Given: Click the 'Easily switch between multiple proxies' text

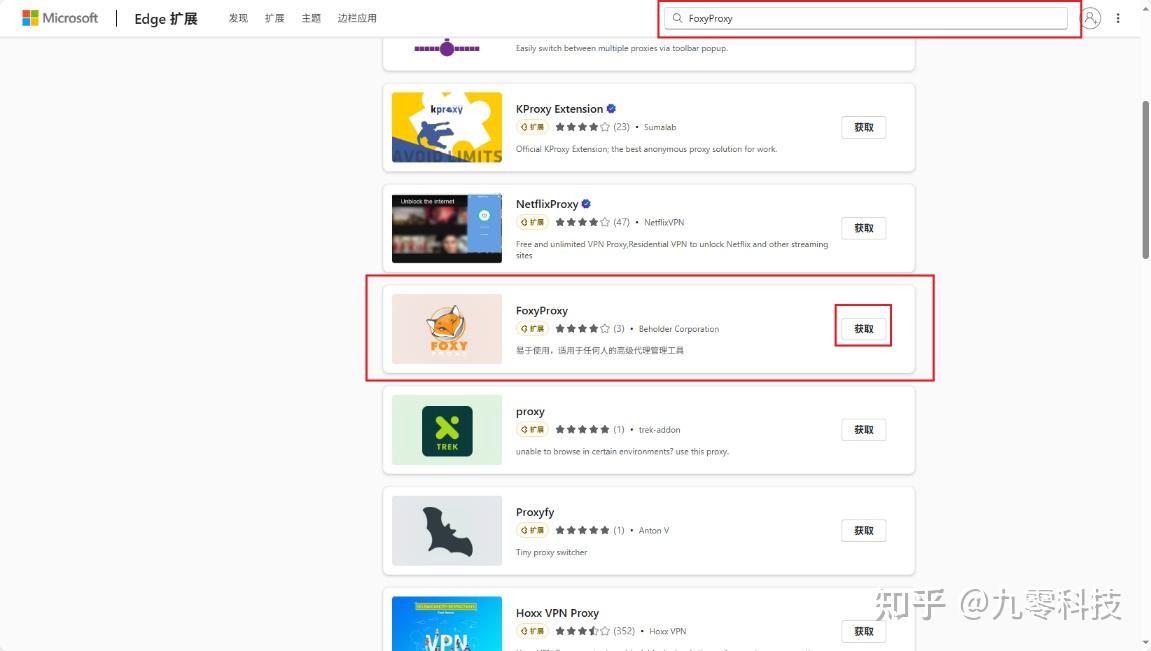Looking at the screenshot, I should point(622,48).
